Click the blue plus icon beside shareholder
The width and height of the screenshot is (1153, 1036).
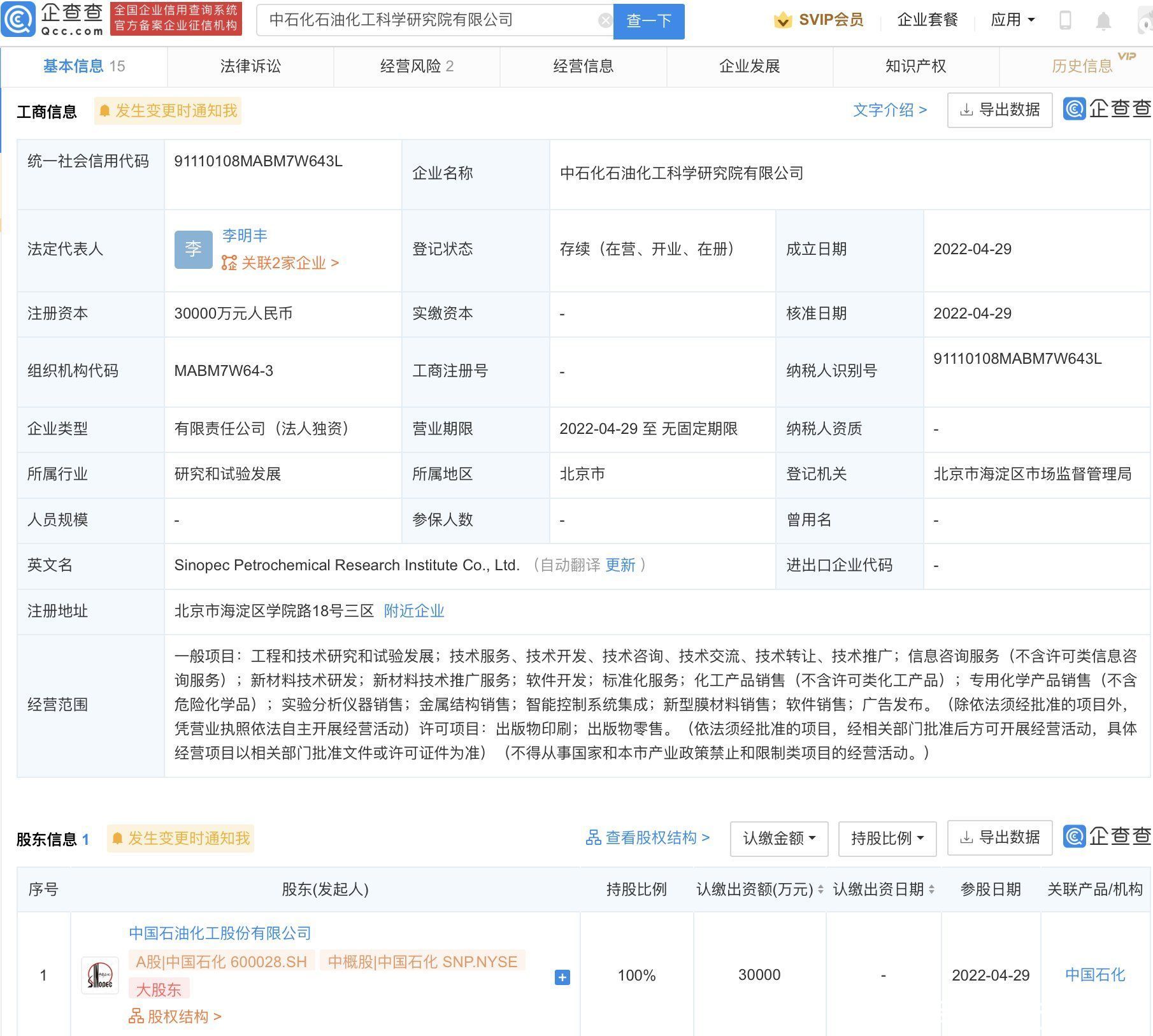(562, 977)
